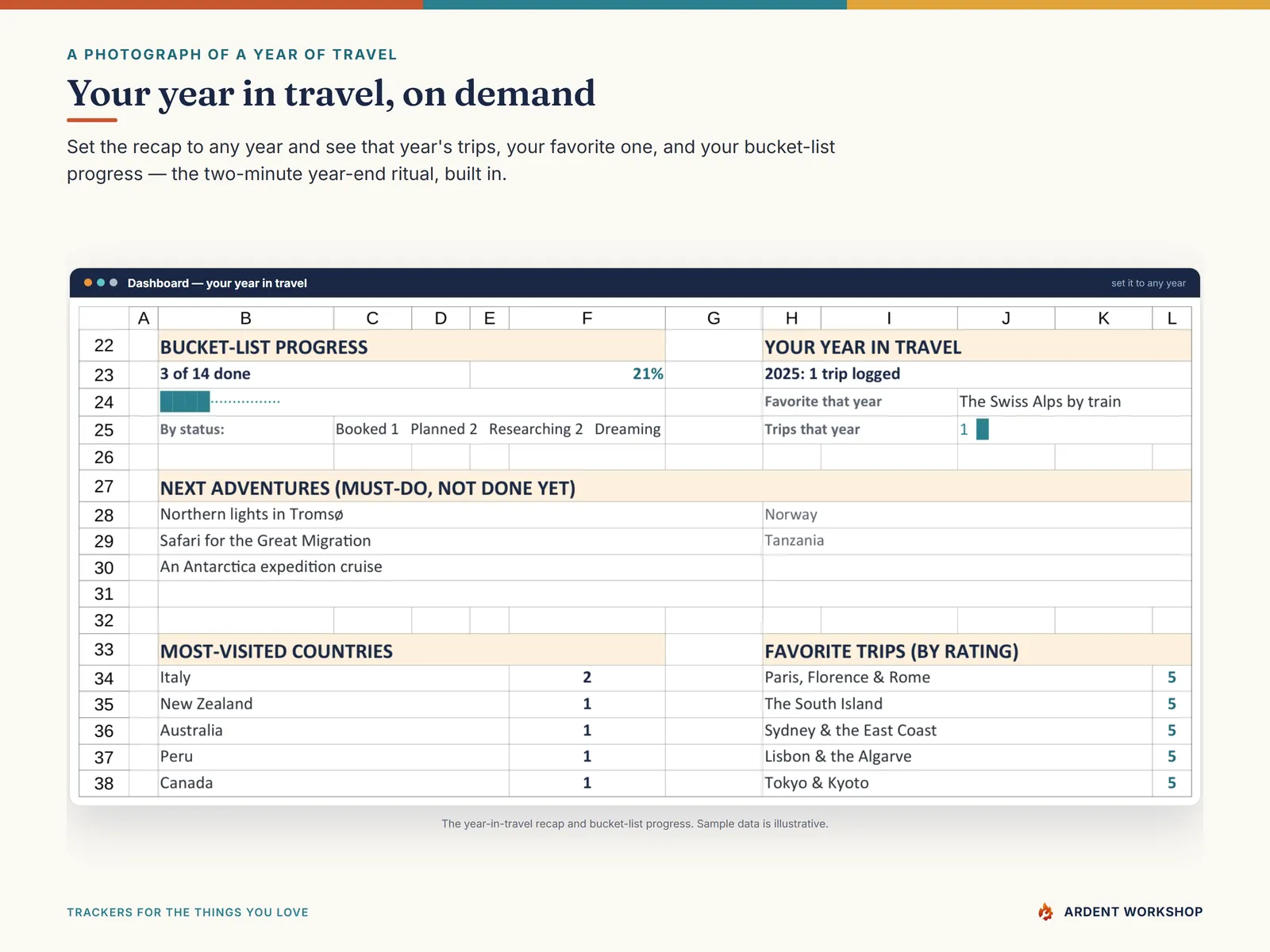Select column header I

tap(889, 318)
